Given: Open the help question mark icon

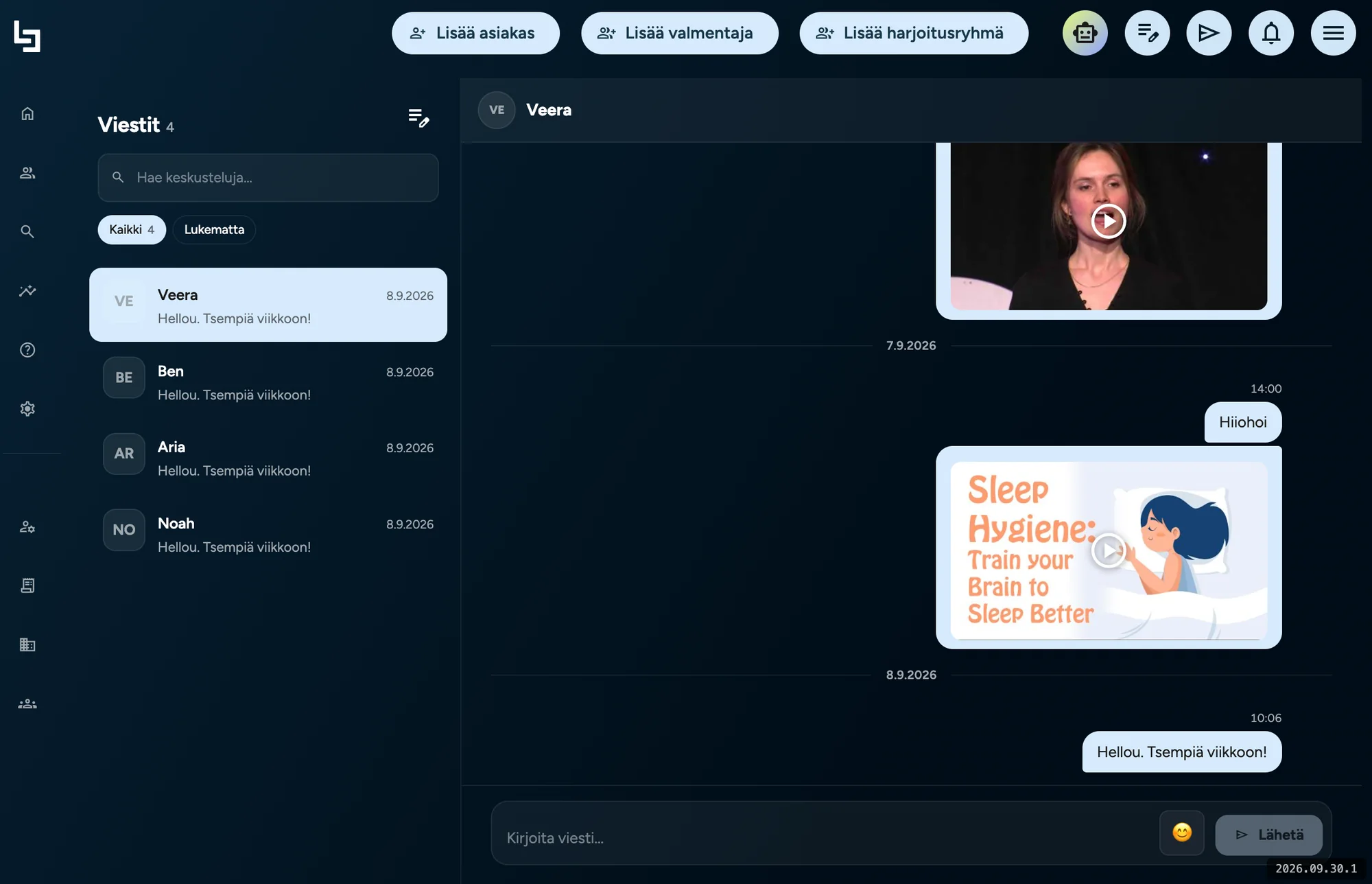Looking at the screenshot, I should [27, 350].
